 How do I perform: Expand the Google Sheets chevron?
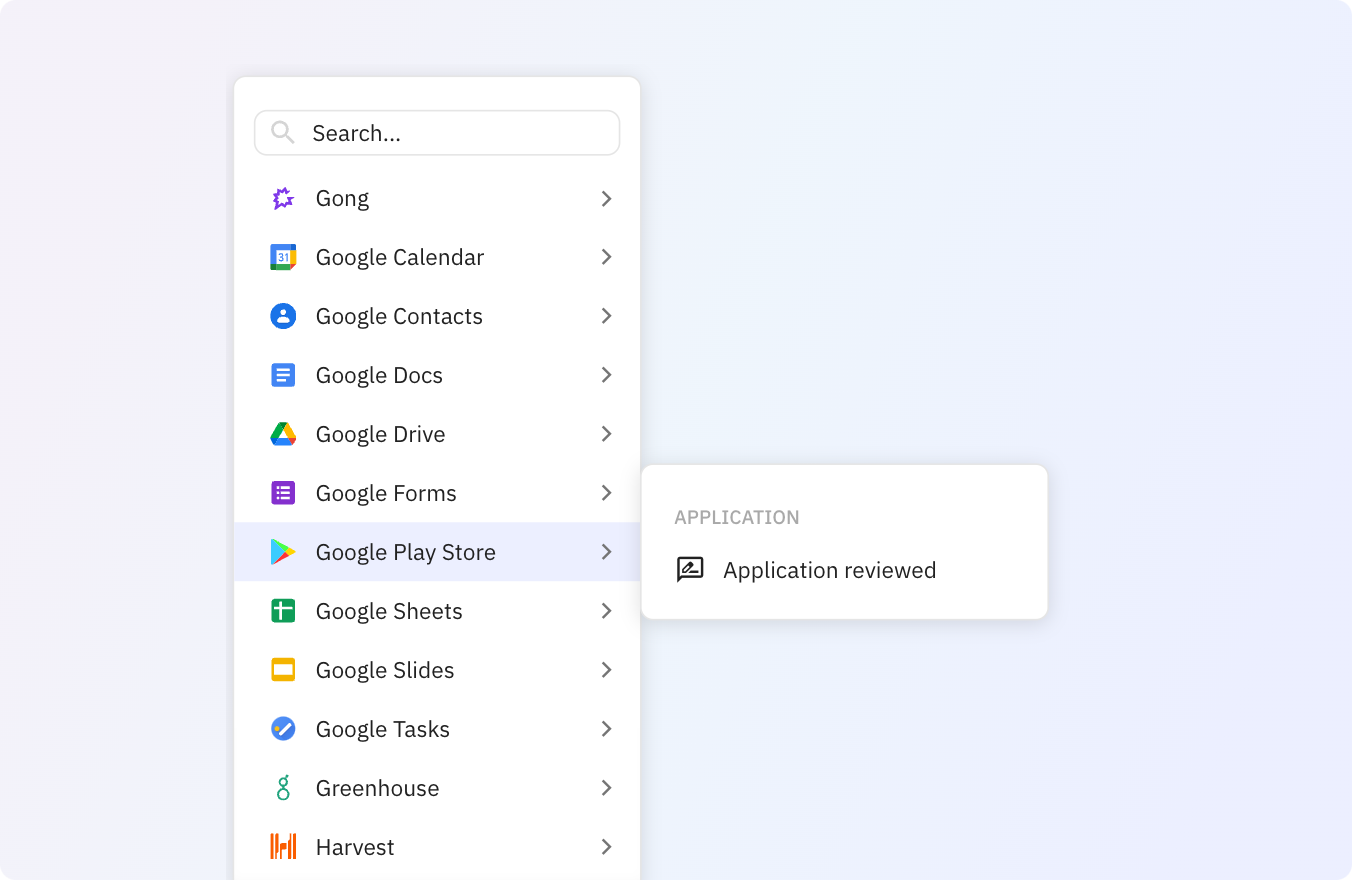[x=606, y=611]
